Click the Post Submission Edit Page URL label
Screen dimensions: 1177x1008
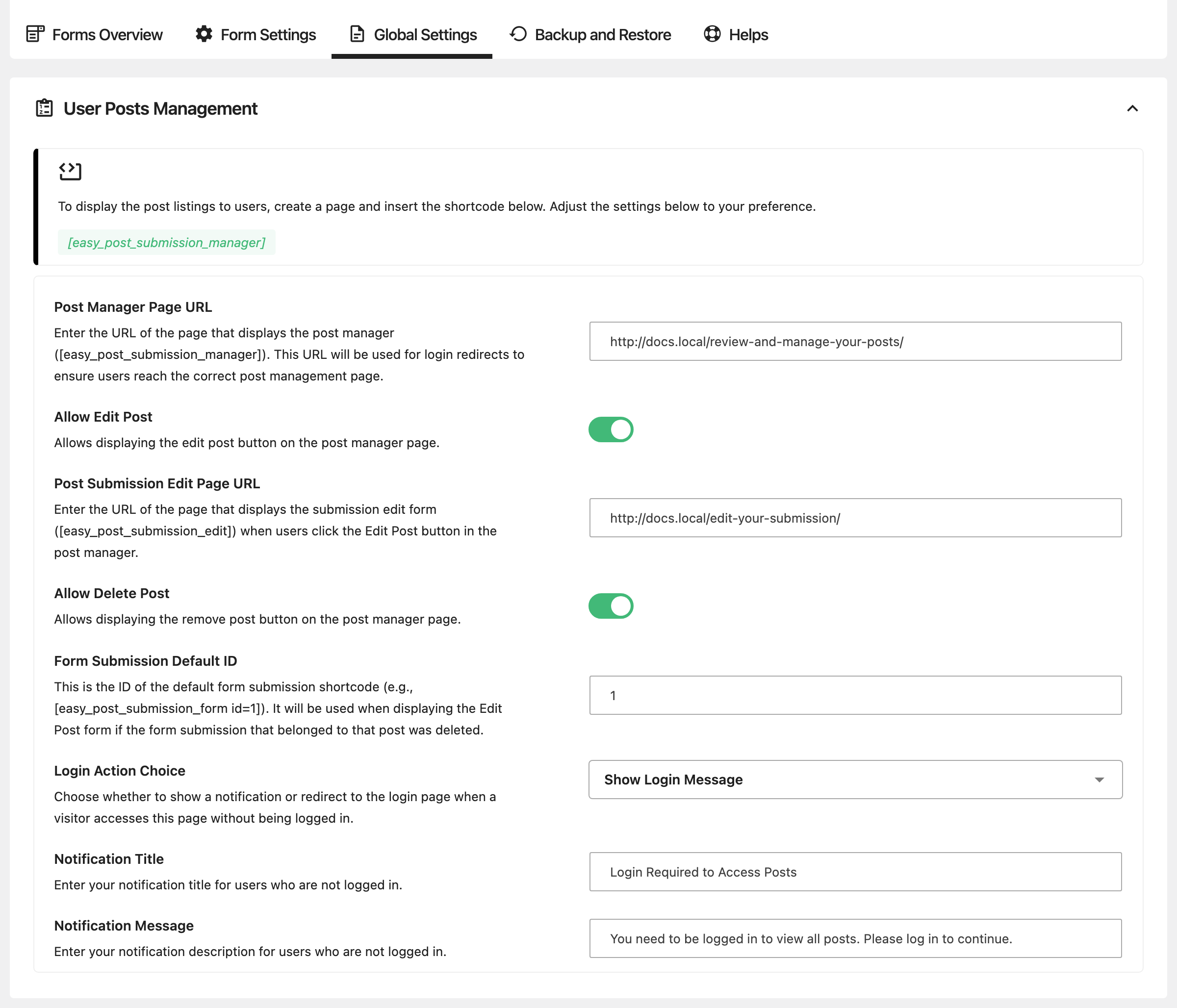pyautogui.click(x=157, y=483)
